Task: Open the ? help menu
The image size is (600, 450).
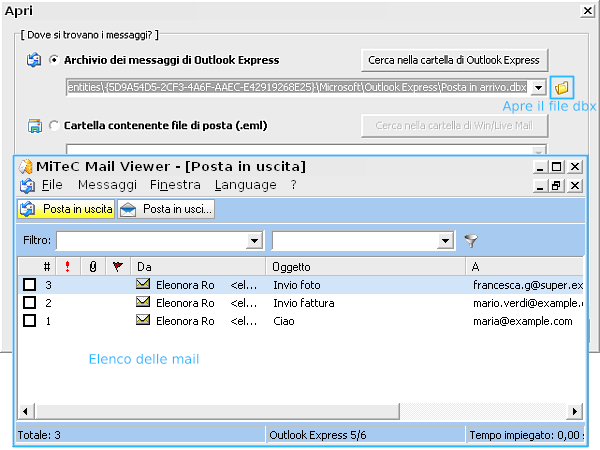Action: click(x=293, y=185)
